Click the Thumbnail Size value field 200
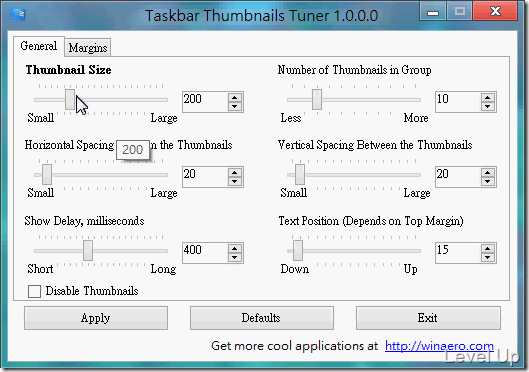Viewport: 529px width, 372px height. 205,102
